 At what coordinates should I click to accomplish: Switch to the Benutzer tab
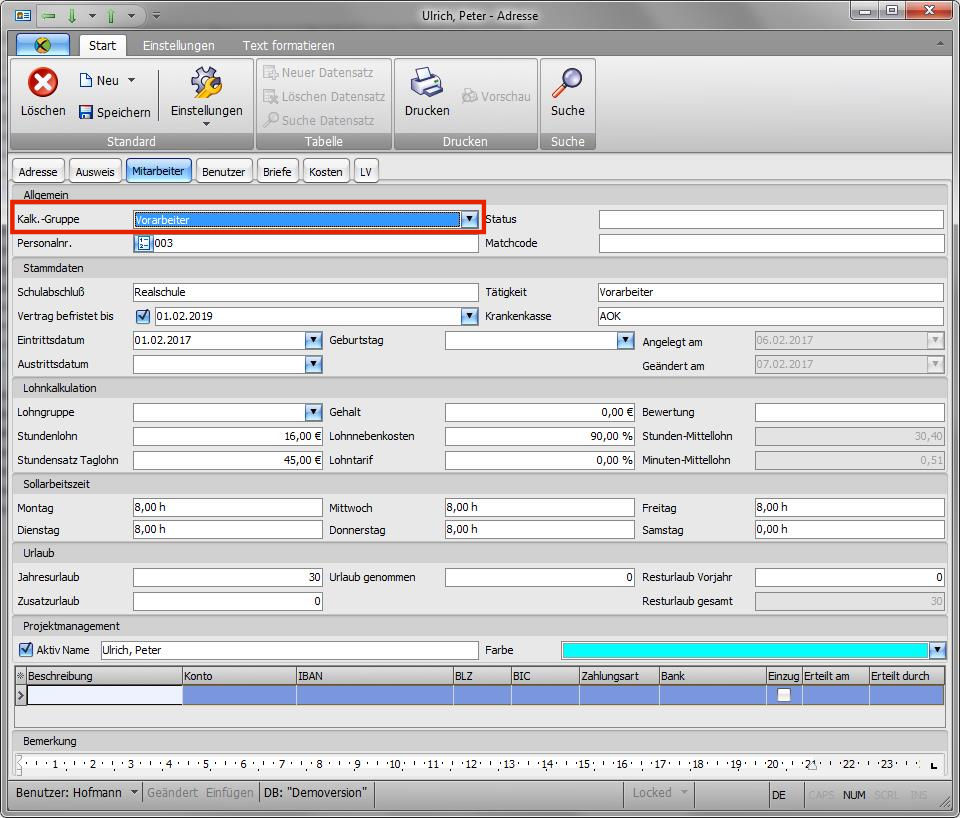click(223, 171)
